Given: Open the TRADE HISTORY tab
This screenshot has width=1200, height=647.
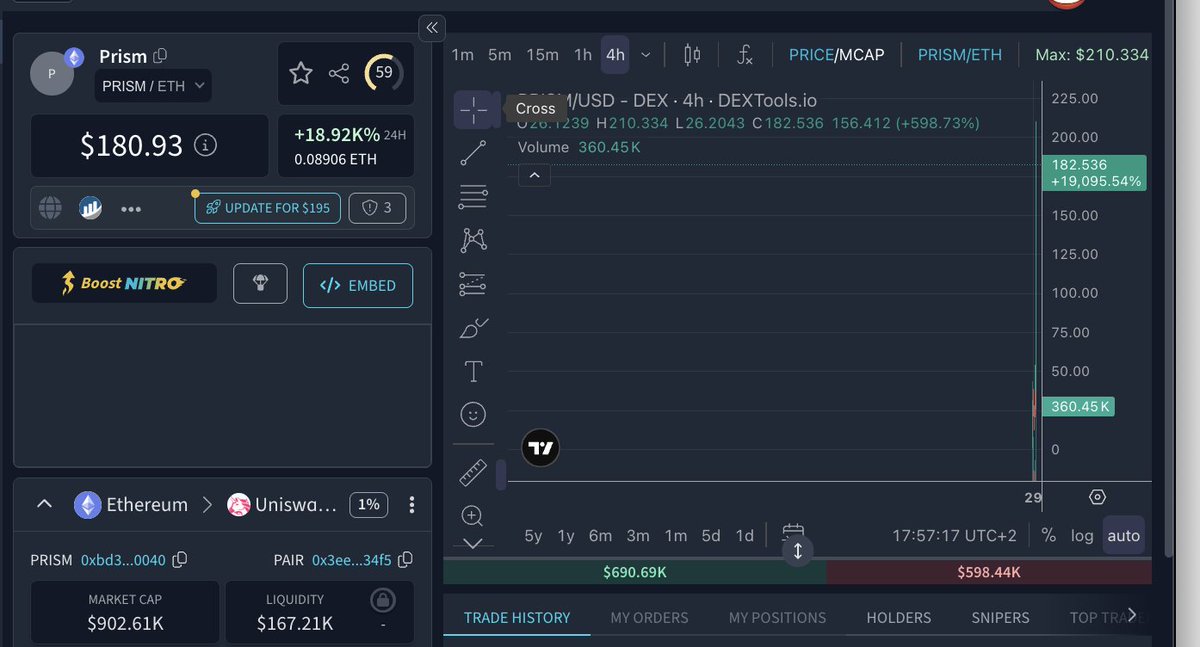Looking at the screenshot, I should click(517, 618).
